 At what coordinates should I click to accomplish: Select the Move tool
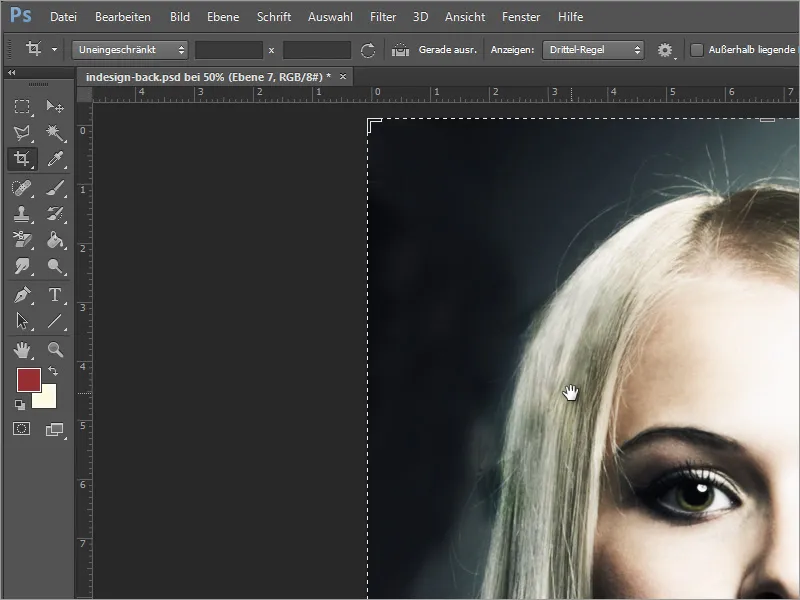tap(55, 106)
